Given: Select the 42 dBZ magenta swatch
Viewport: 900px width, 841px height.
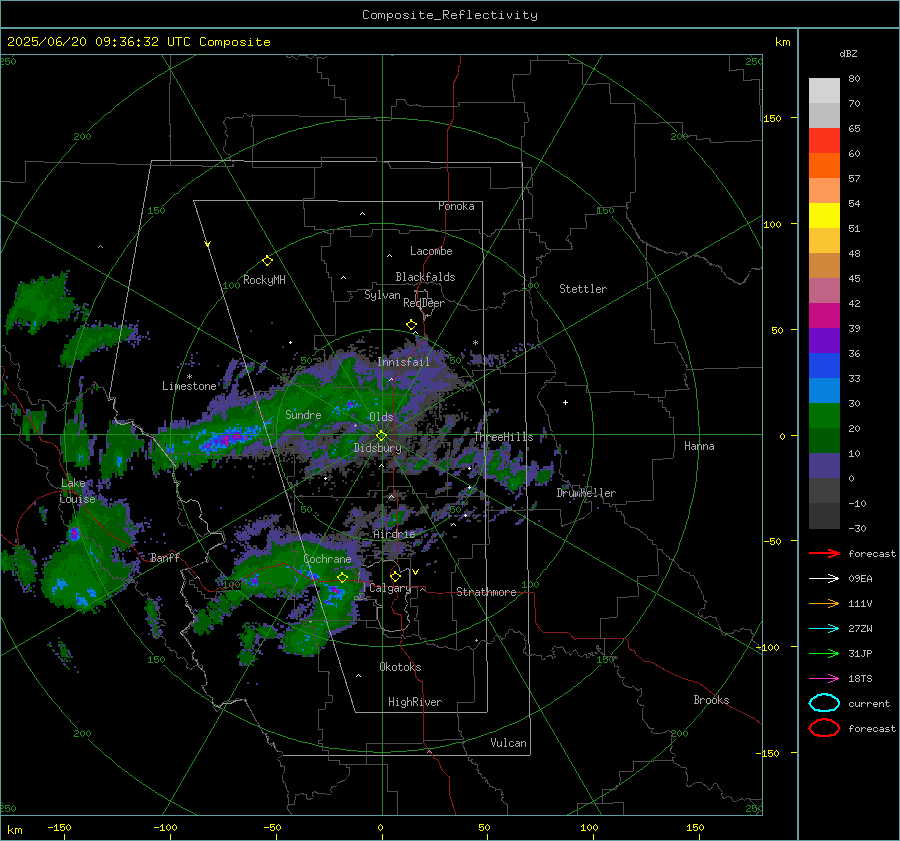Looking at the screenshot, I should [x=824, y=315].
